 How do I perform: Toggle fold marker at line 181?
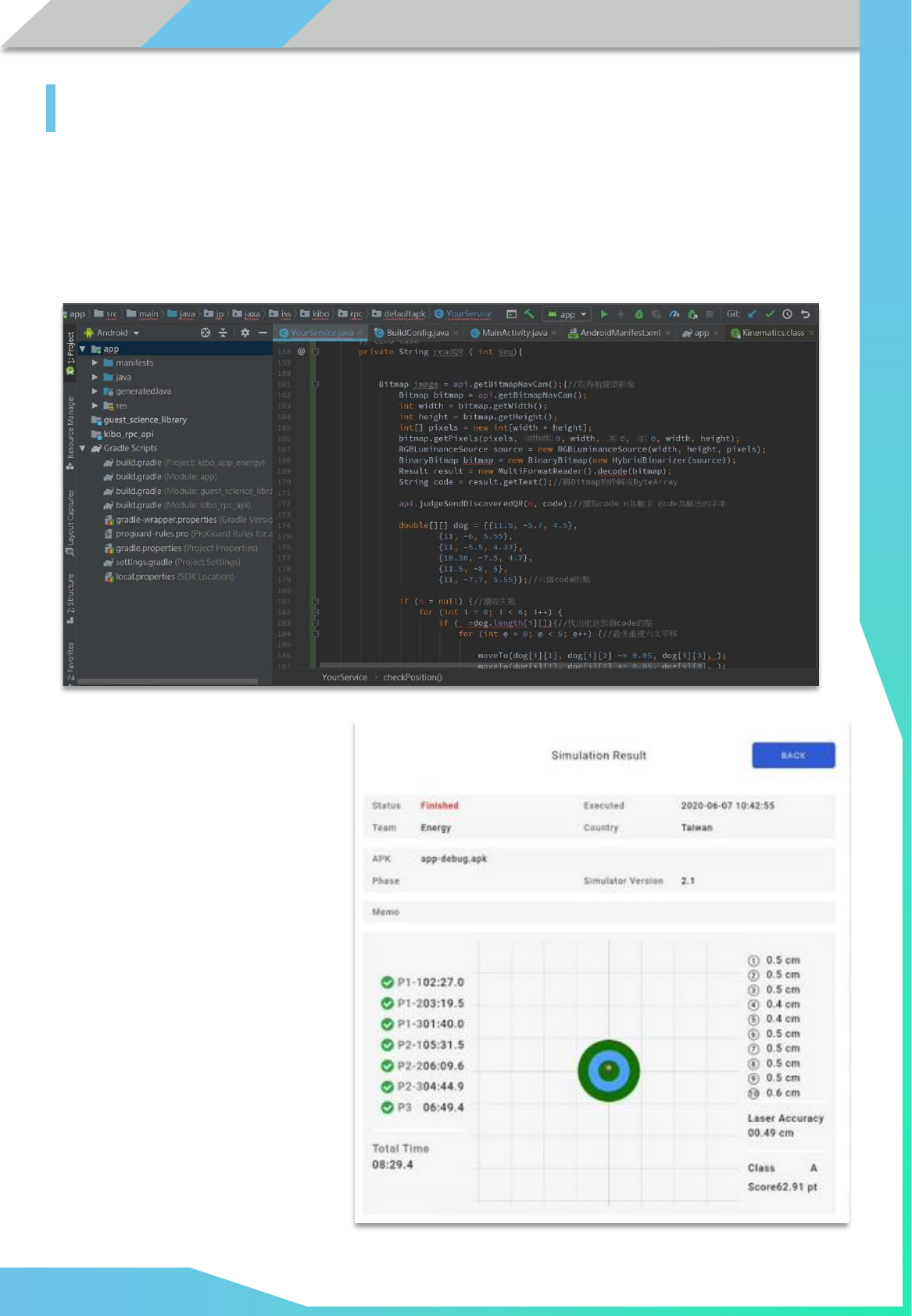click(x=316, y=602)
